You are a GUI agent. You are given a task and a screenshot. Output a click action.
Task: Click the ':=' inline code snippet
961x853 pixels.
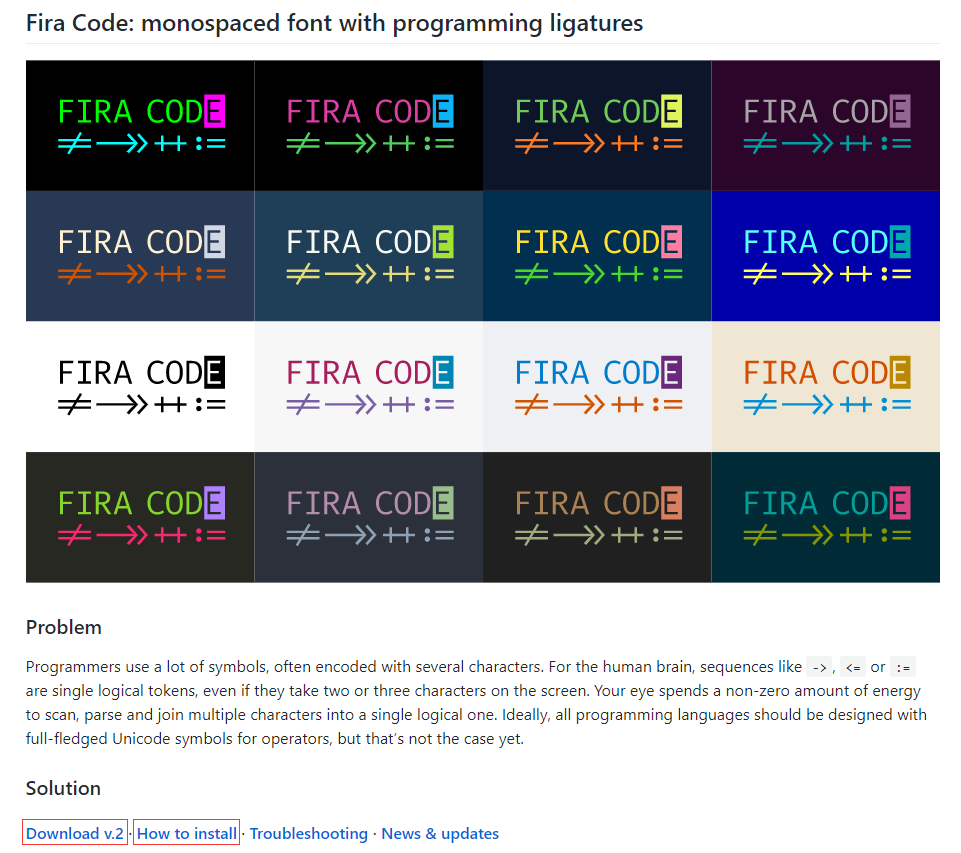click(x=902, y=666)
